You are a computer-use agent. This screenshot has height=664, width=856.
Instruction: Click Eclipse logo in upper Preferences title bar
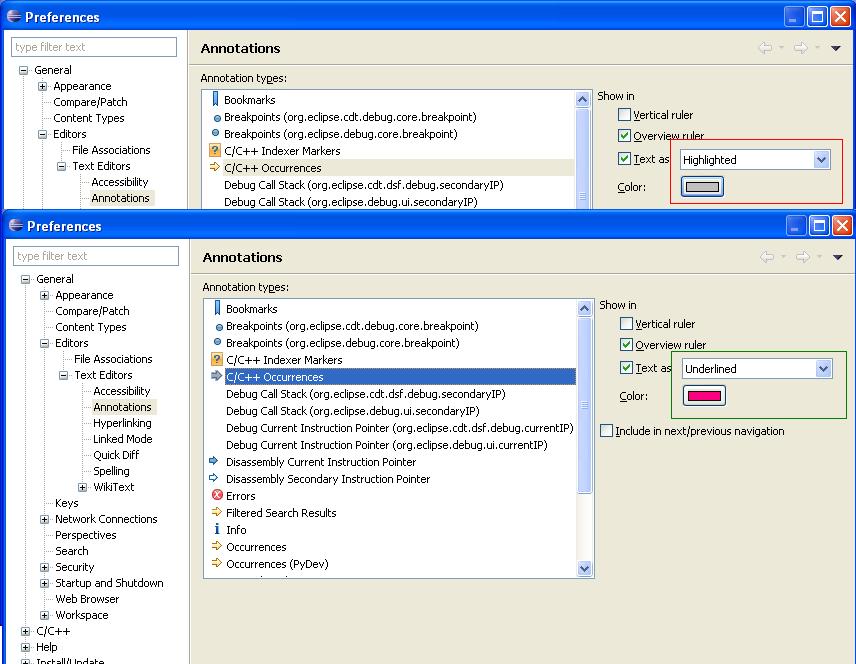[14, 16]
